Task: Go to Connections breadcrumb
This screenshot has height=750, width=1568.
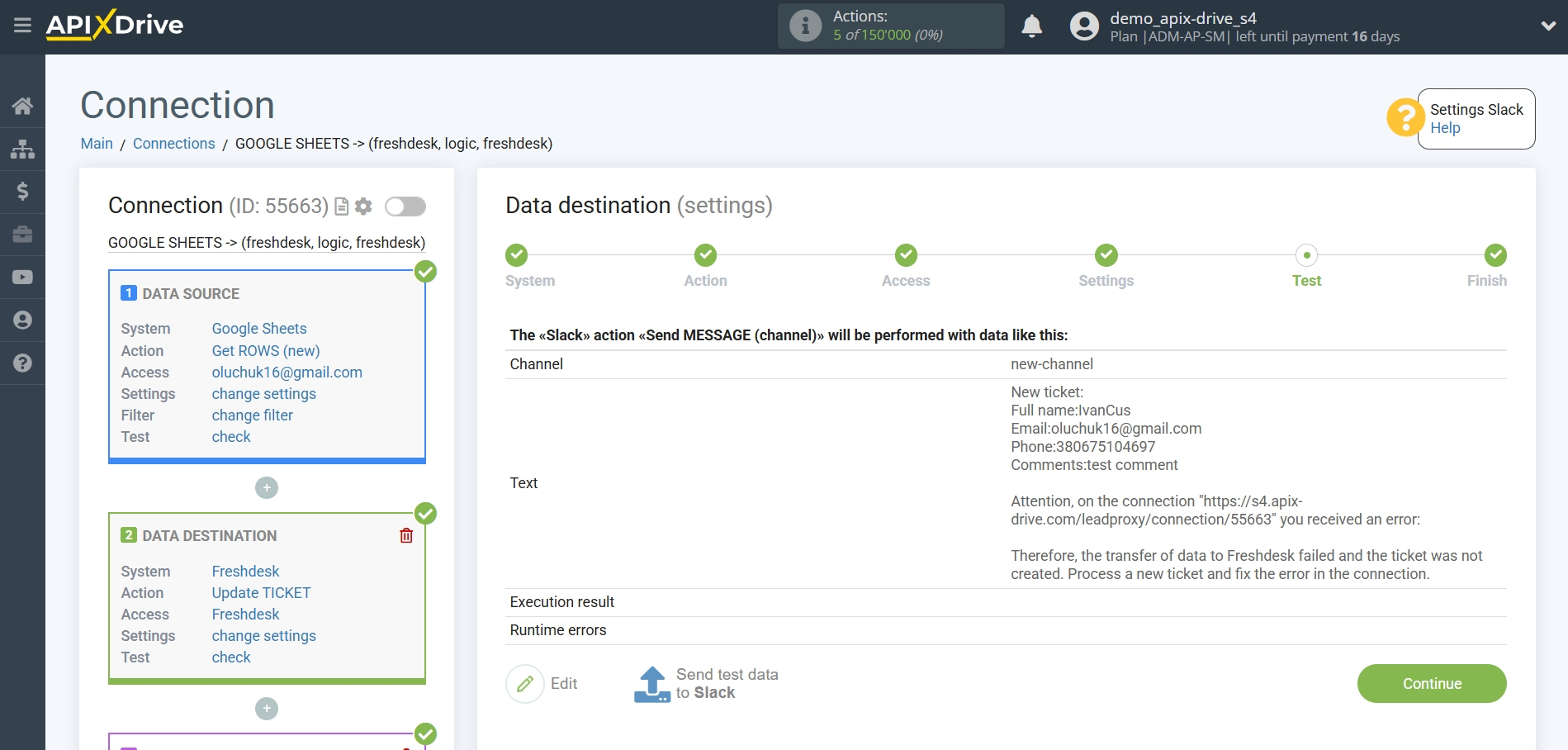Action: pyautogui.click(x=173, y=144)
